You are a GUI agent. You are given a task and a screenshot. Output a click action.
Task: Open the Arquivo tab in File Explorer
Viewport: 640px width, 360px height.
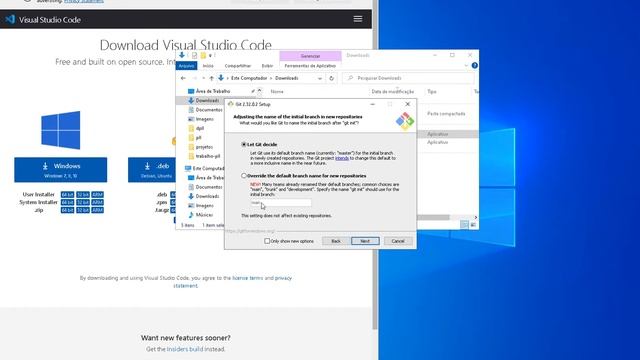point(187,66)
